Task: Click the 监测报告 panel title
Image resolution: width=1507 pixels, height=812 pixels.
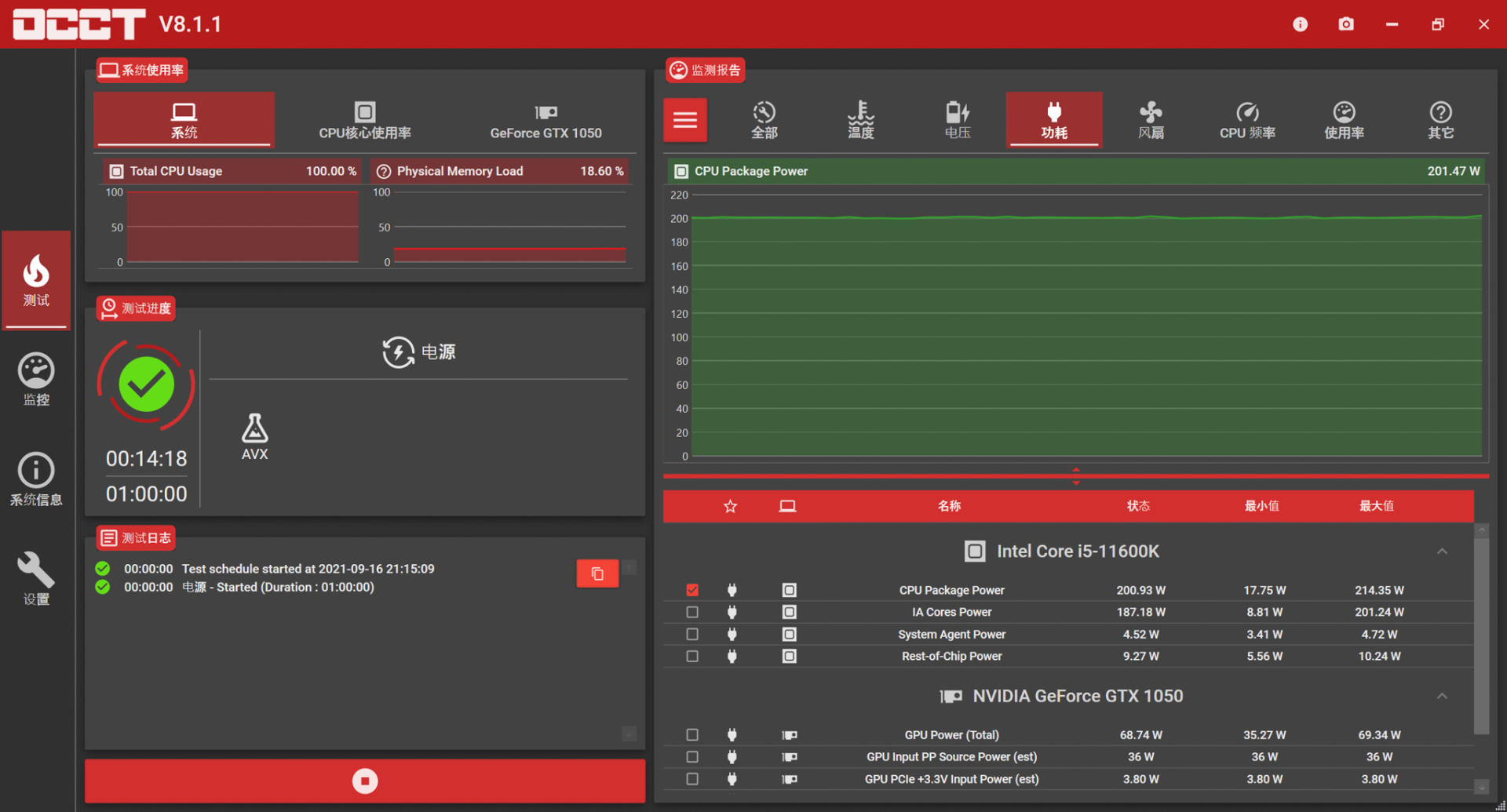Action: 706,70
